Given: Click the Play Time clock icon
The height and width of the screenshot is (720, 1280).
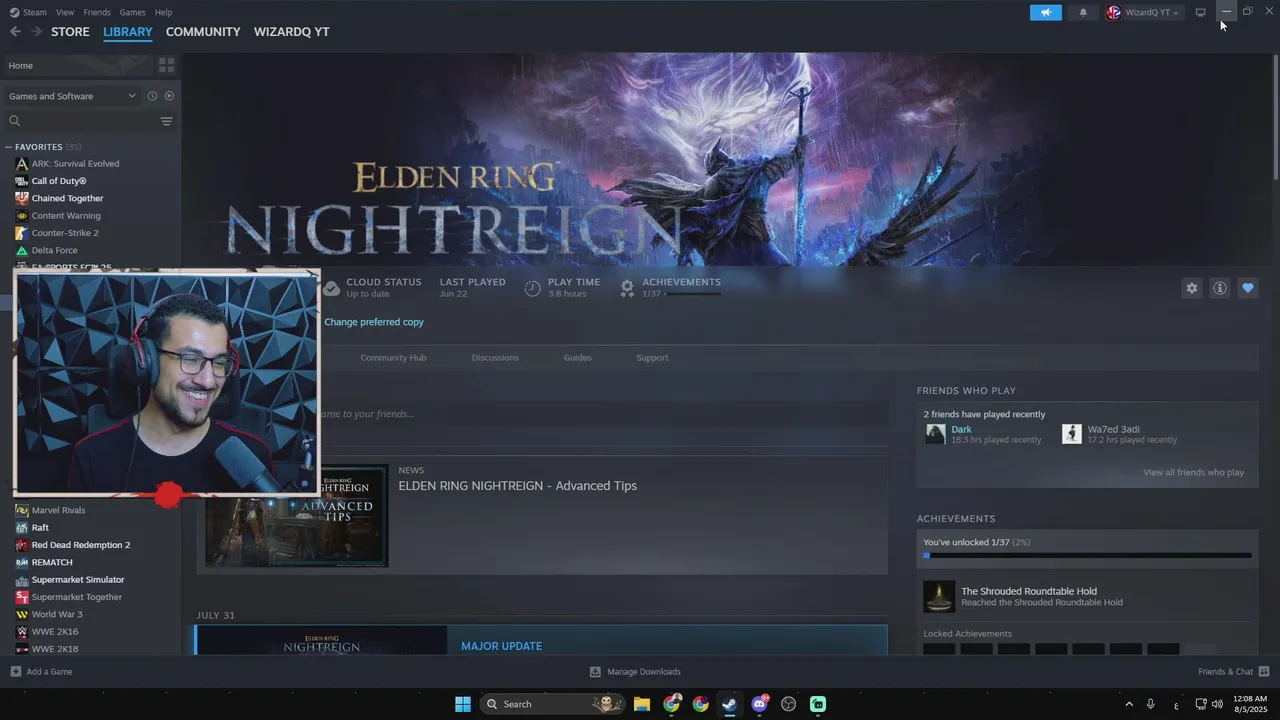Looking at the screenshot, I should click(x=532, y=288).
